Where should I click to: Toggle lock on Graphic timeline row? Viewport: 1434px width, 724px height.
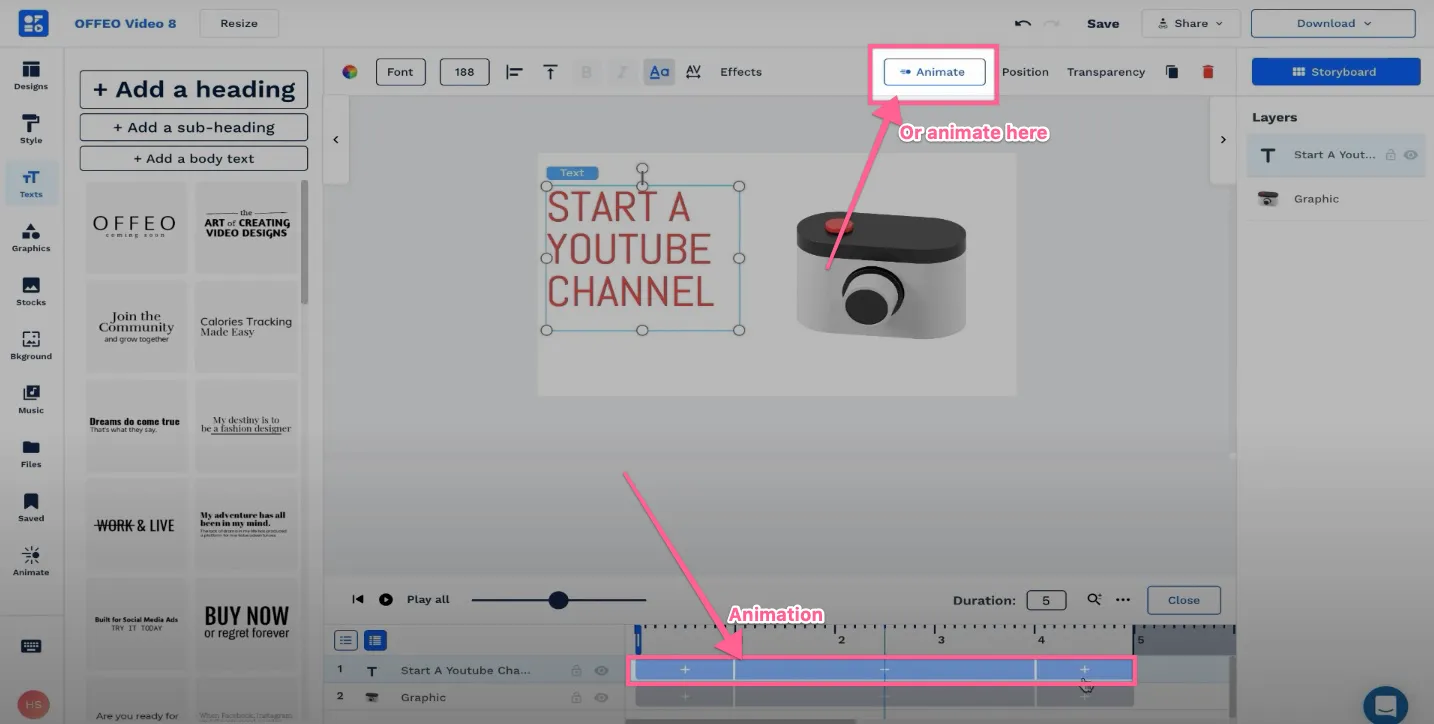[x=576, y=697]
